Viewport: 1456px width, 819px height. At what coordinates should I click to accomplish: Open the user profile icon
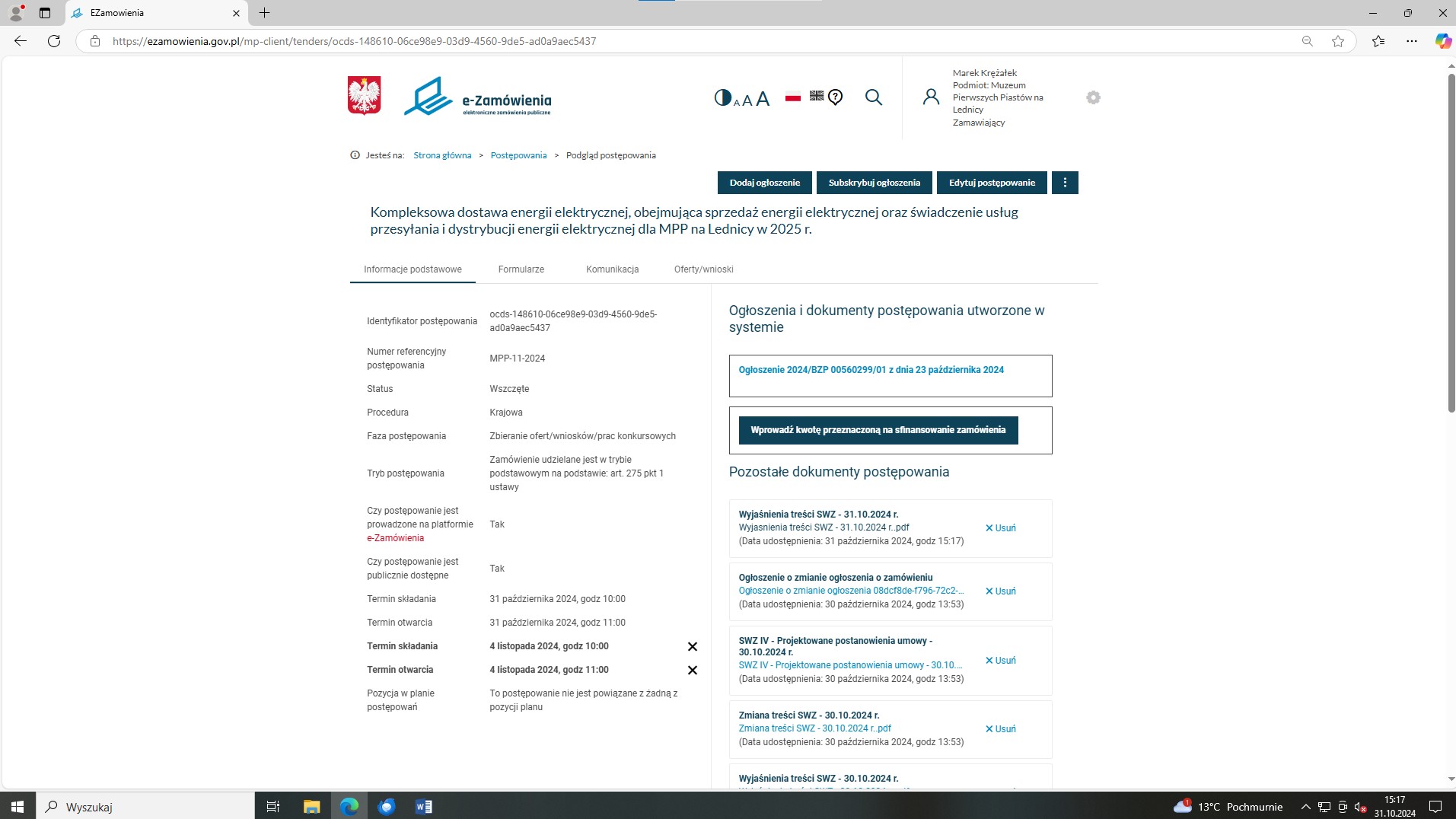(x=931, y=97)
